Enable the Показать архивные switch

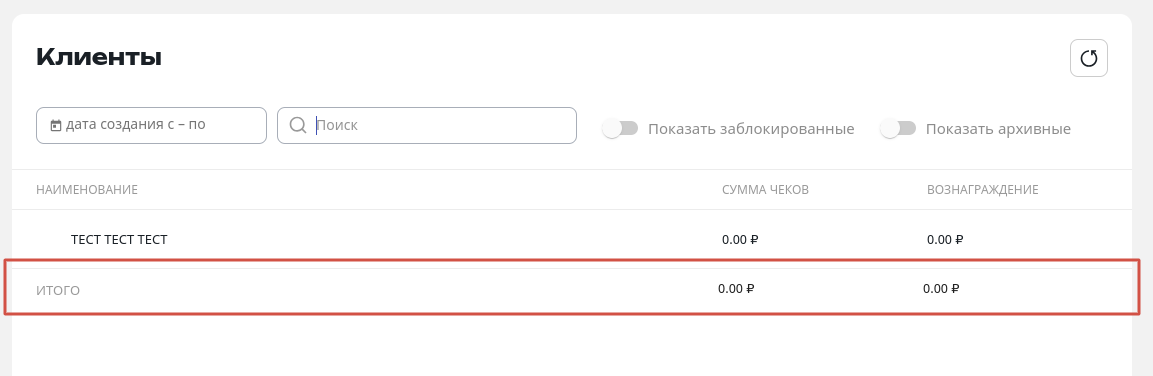(x=898, y=129)
